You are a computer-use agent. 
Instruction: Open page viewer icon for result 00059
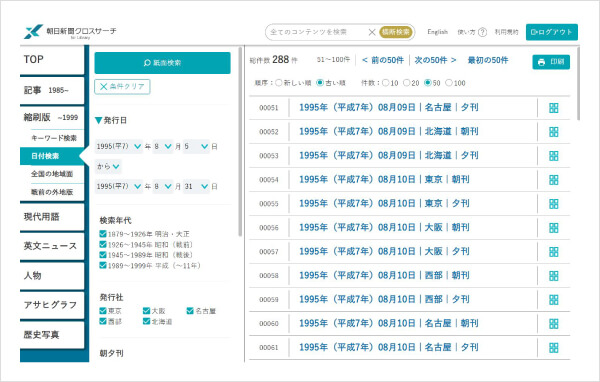pos(553,300)
